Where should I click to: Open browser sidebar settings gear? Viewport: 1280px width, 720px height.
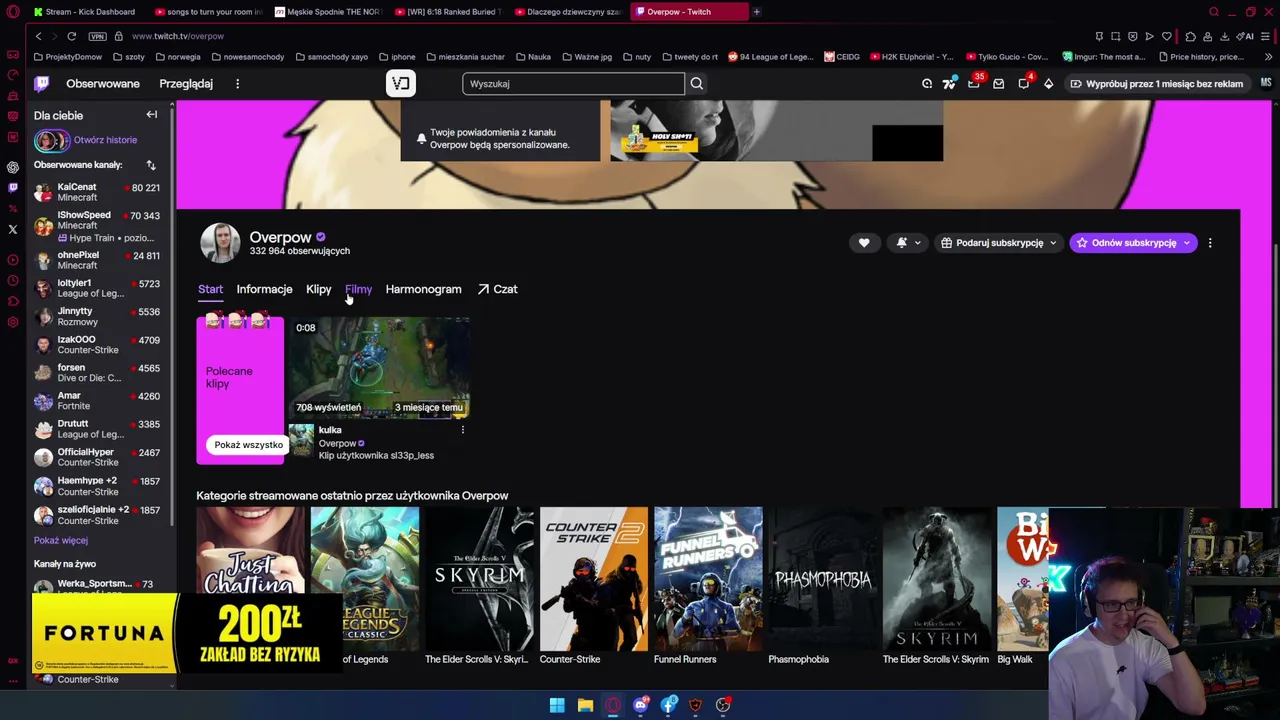coord(12,322)
